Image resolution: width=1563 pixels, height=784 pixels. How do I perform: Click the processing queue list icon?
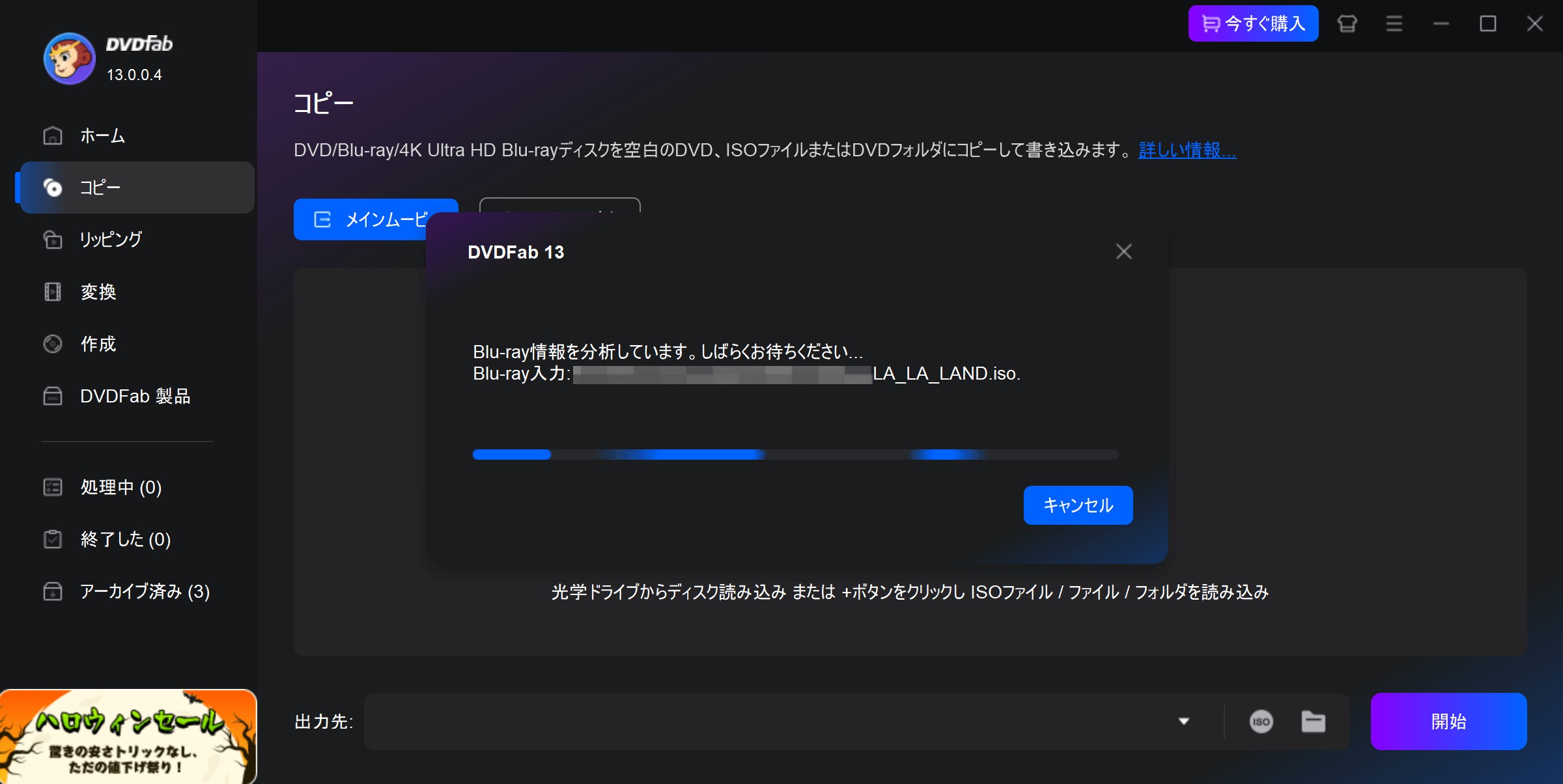53,487
